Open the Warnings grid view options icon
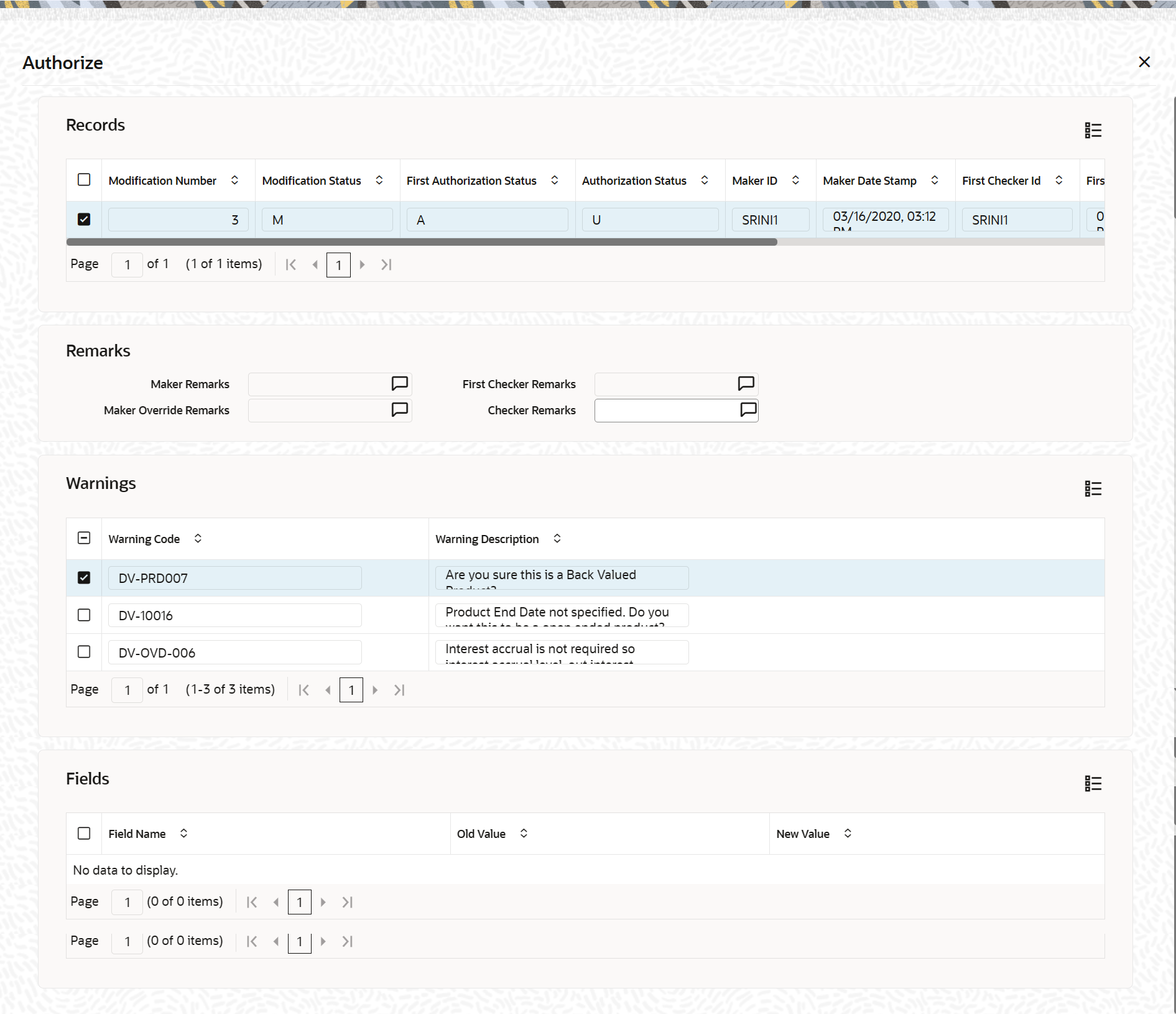This screenshot has height=1014, width=1176. 1093,488
